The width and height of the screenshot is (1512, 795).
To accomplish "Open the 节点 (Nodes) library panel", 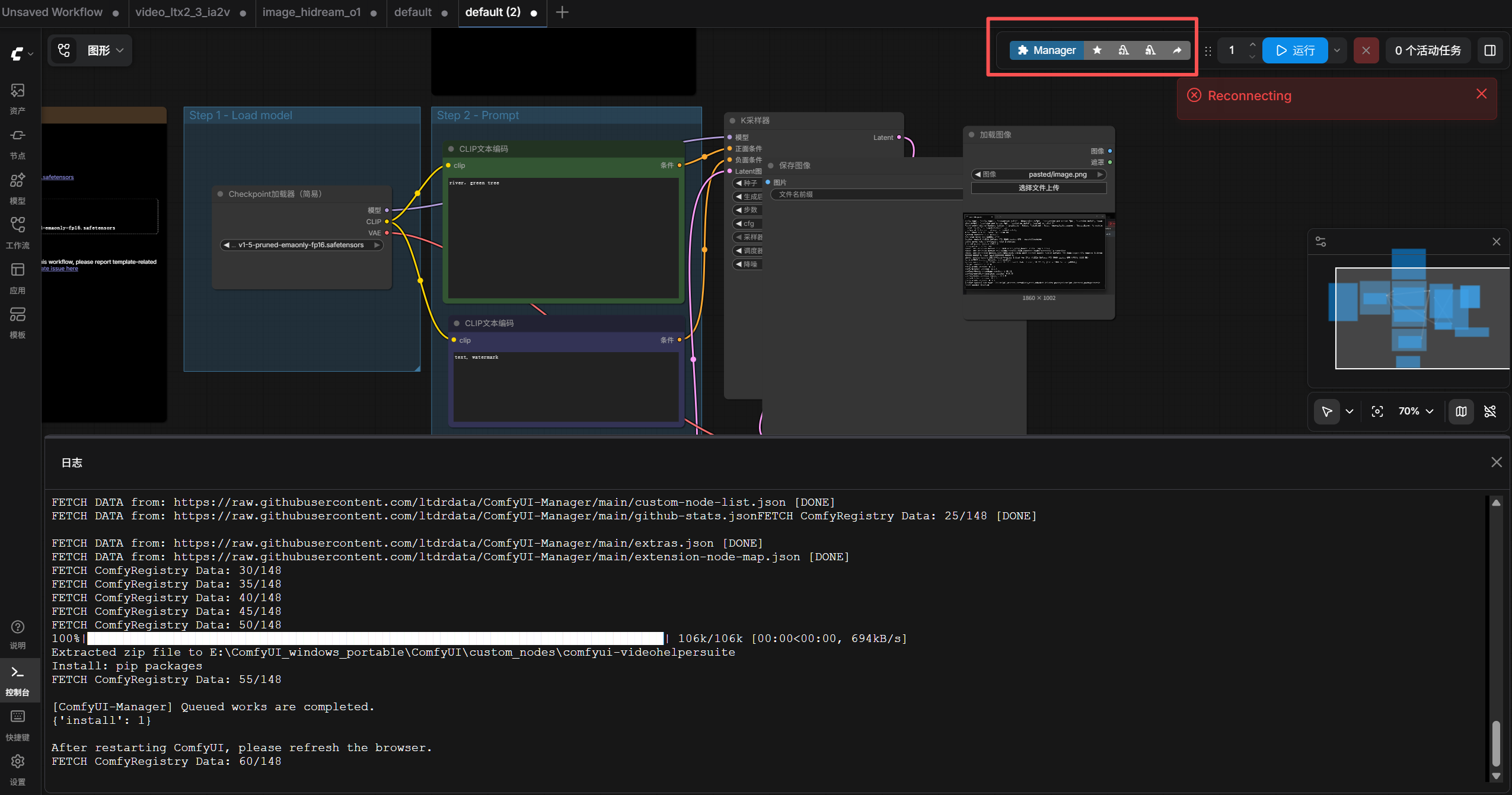I will pos(18,143).
